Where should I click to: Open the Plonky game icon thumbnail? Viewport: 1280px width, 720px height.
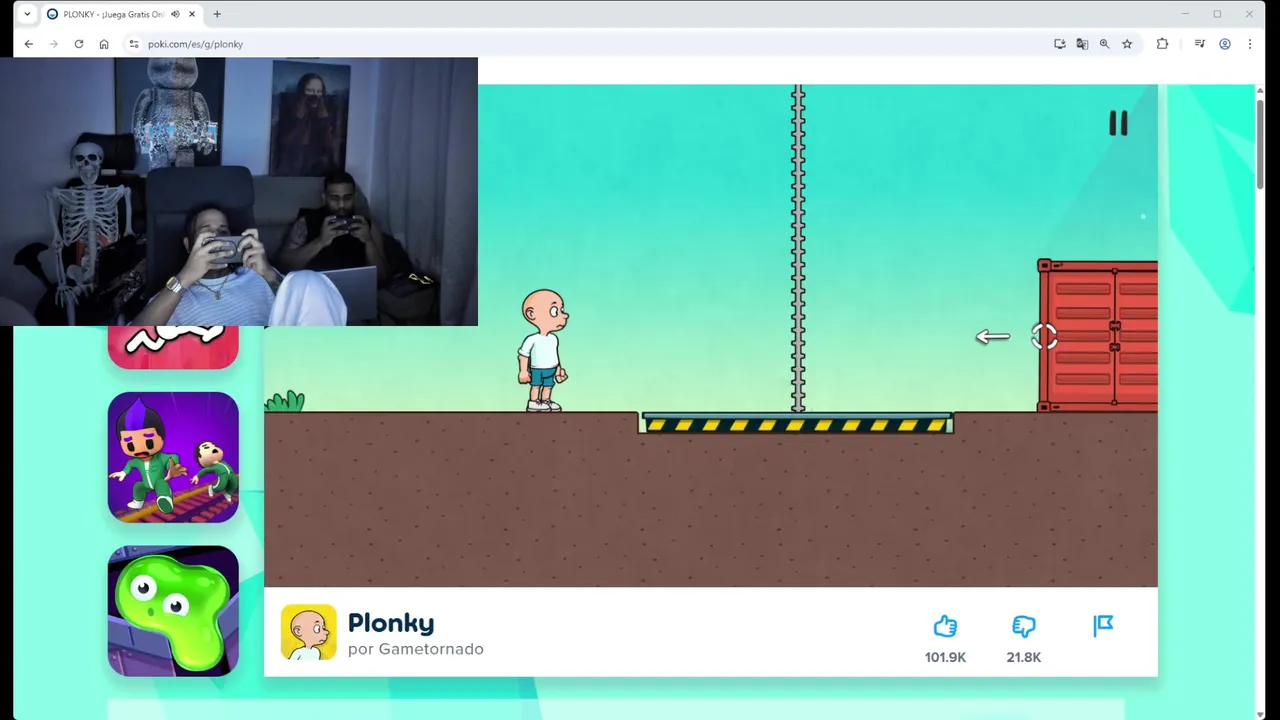pyautogui.click(x=308, y=632)
